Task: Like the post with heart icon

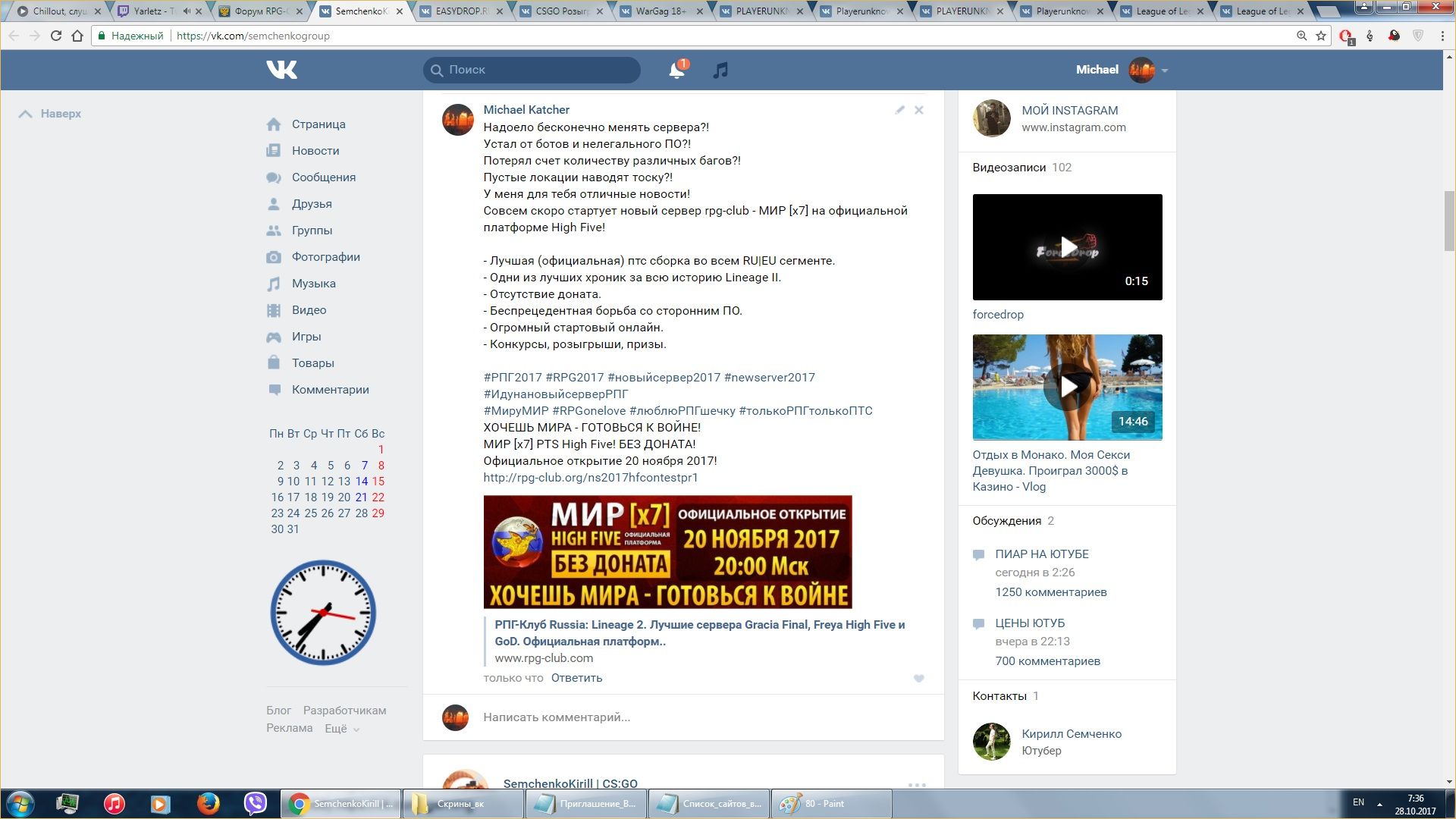Action: click(x=918, y=679)
